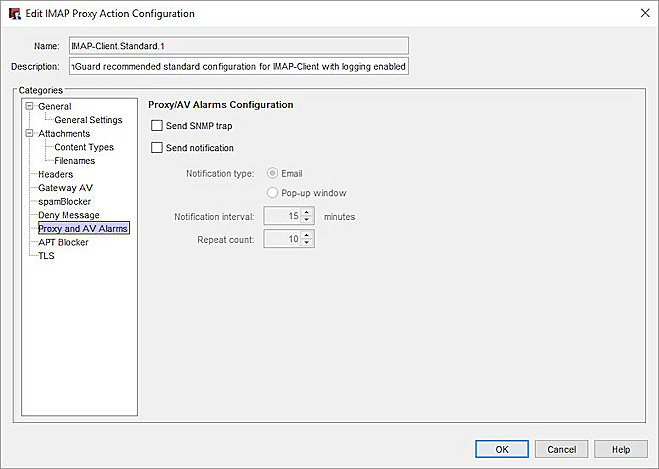659x469 pixels.
Task: Open Filenames category
Action: pyautogui.click(x=76, y=160)
